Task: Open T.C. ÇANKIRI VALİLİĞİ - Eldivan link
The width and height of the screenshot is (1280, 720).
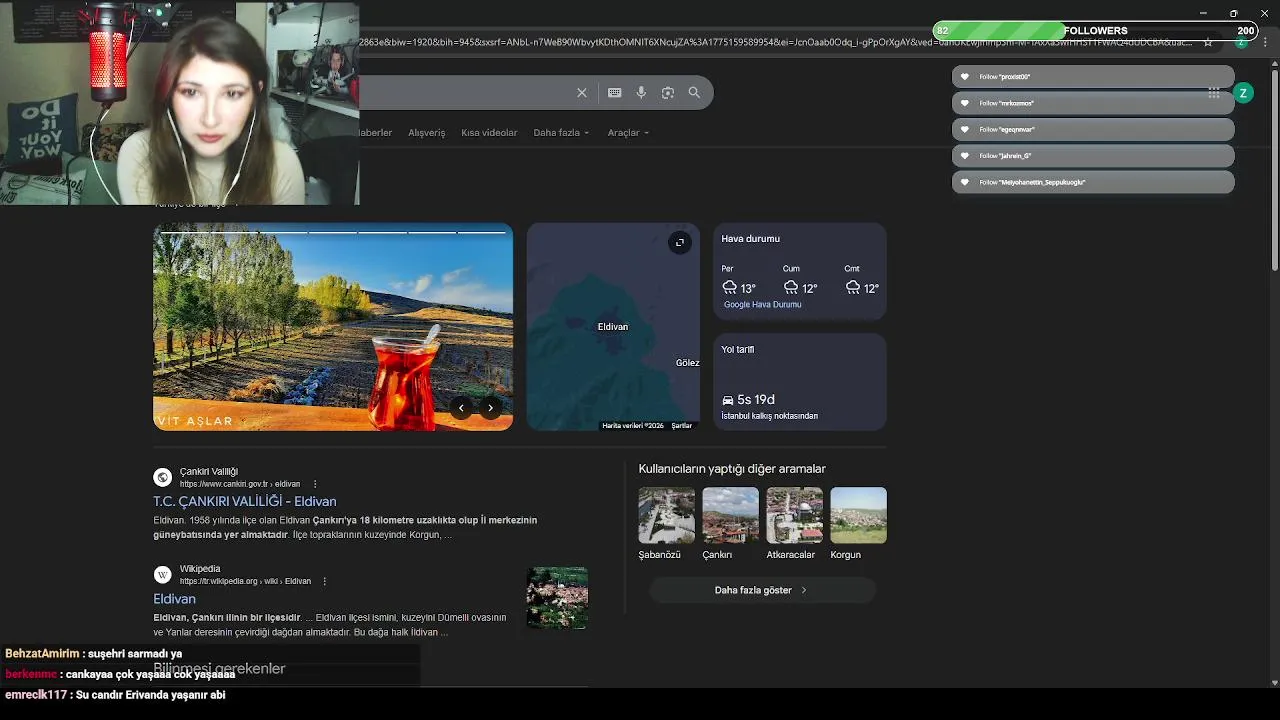Action: click(x=245, y=501)
